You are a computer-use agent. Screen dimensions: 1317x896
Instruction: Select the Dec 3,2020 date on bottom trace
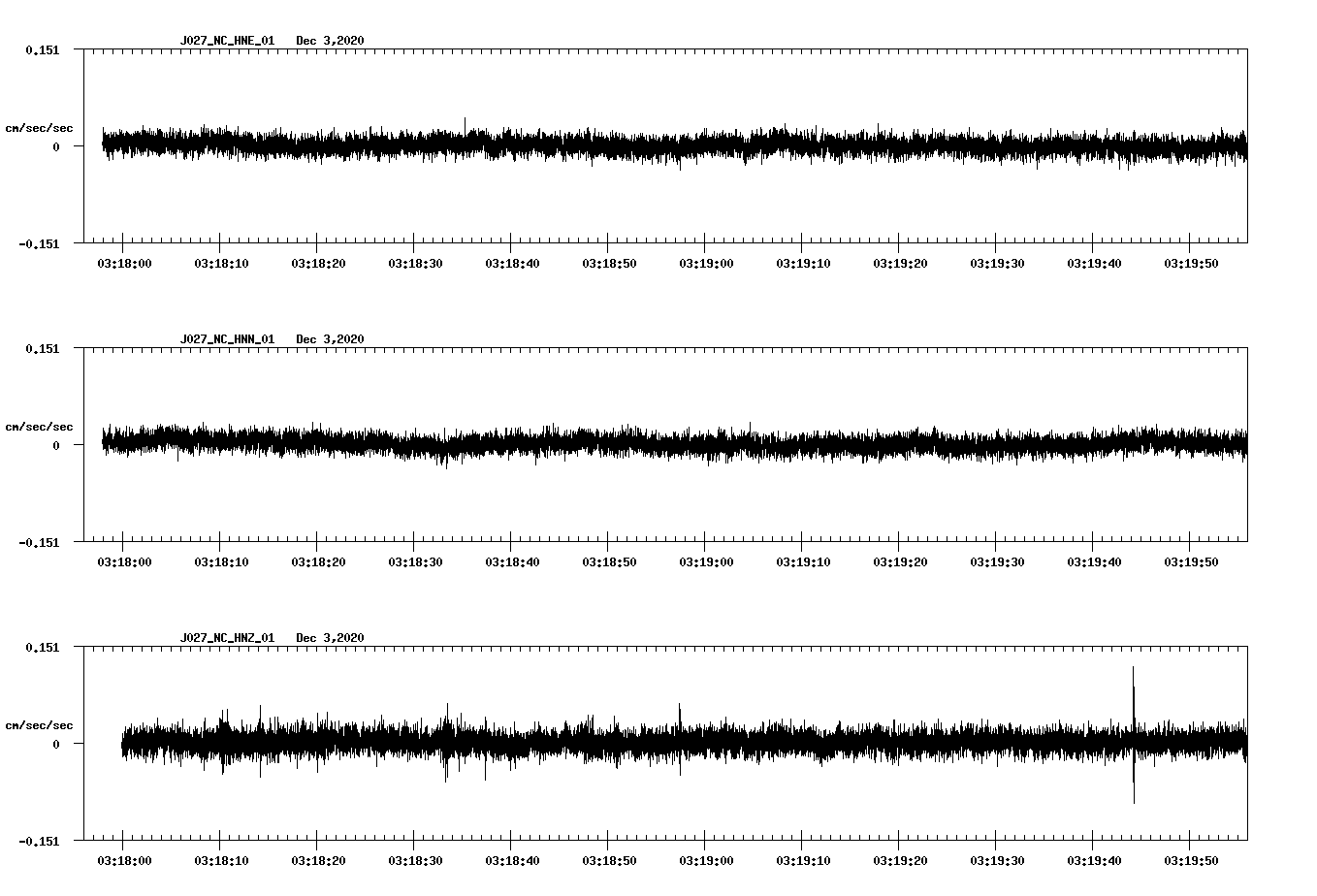coord(331,637)
